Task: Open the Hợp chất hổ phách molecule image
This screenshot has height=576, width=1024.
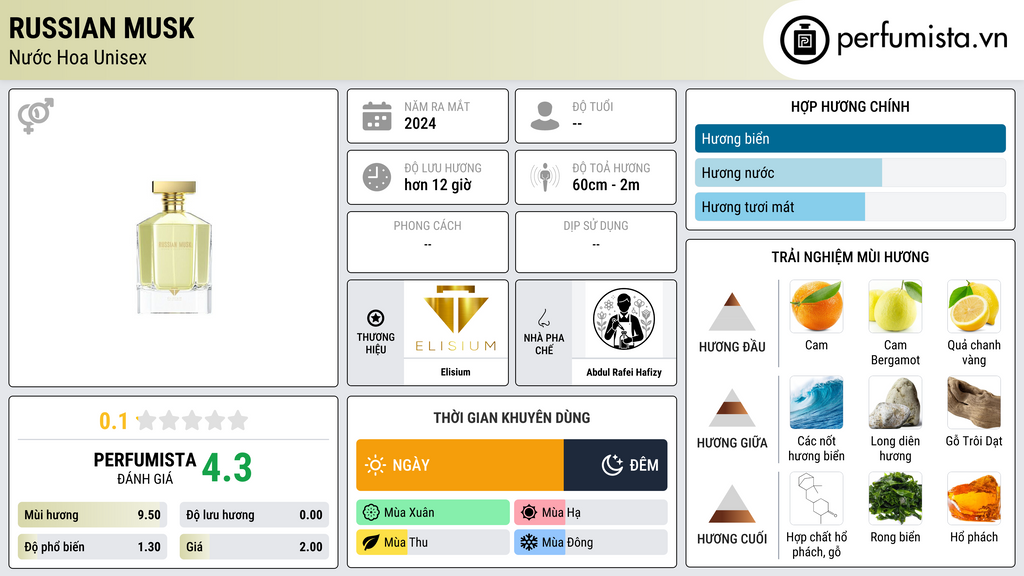Action: pyautogui.click(x=816, y=498)
